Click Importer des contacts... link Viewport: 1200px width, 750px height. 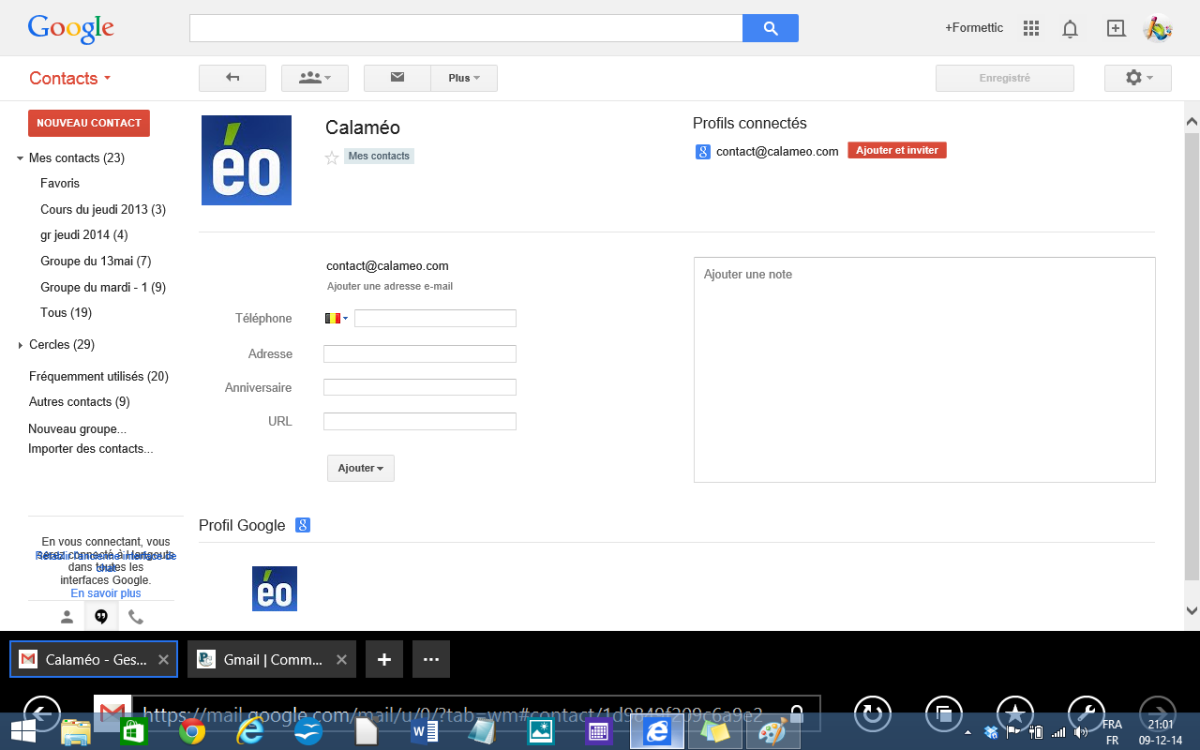(91, 449)
